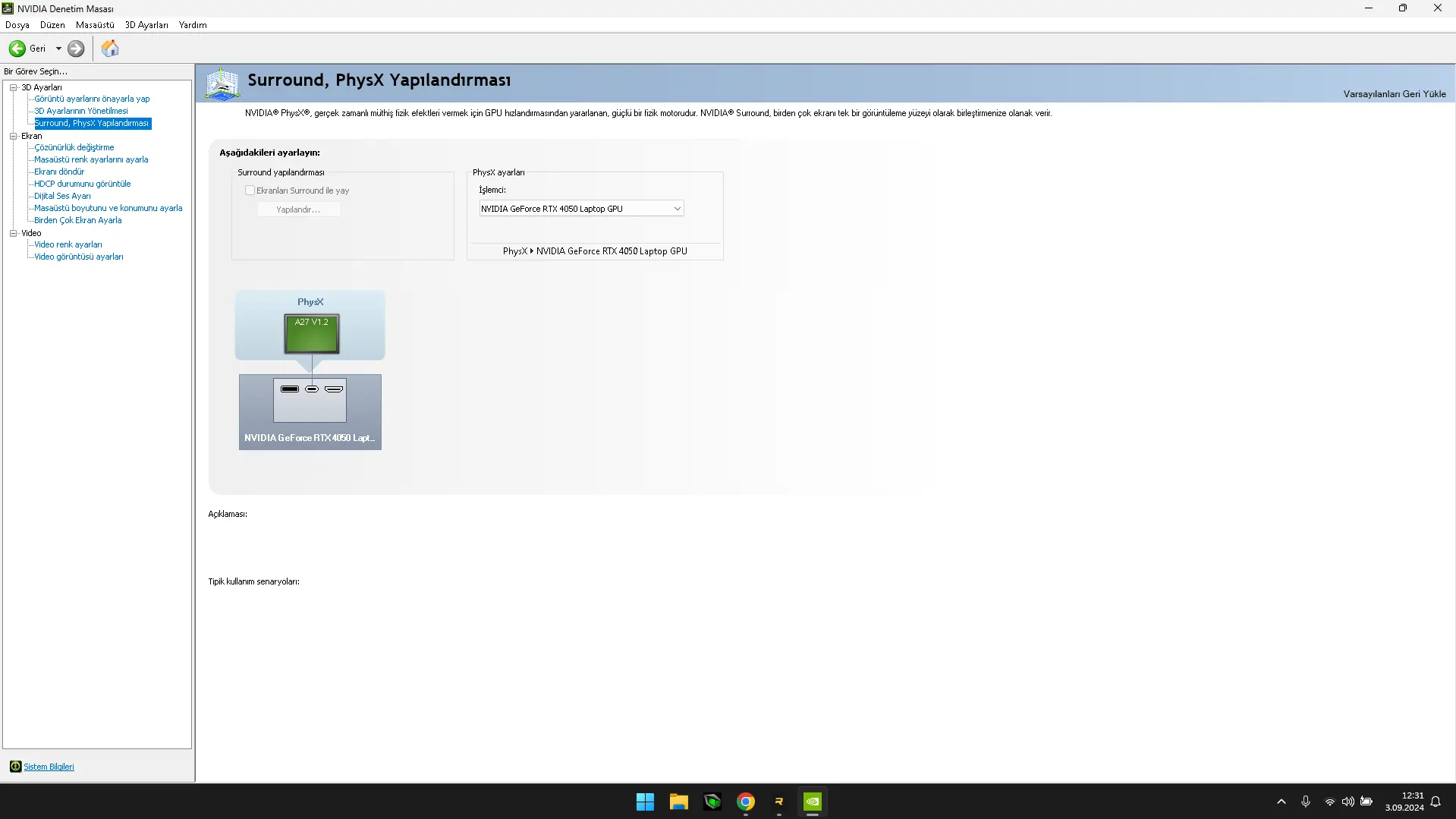Select Birden Çok Ekran Ayarla
The width and height of the screenshot is (1456, 819).
pos(78,220)
